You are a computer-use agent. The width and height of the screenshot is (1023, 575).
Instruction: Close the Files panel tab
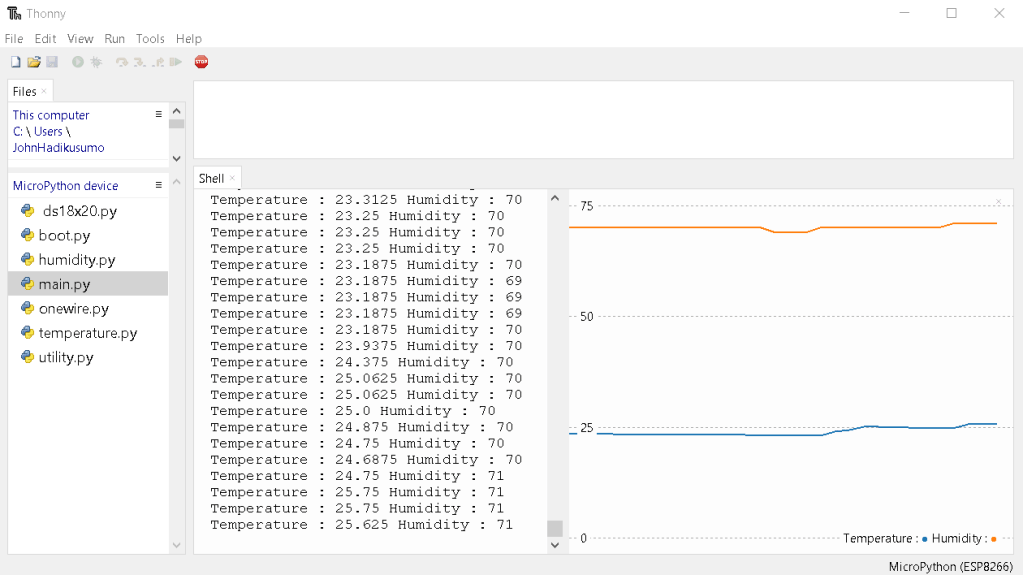click(44, 91)
